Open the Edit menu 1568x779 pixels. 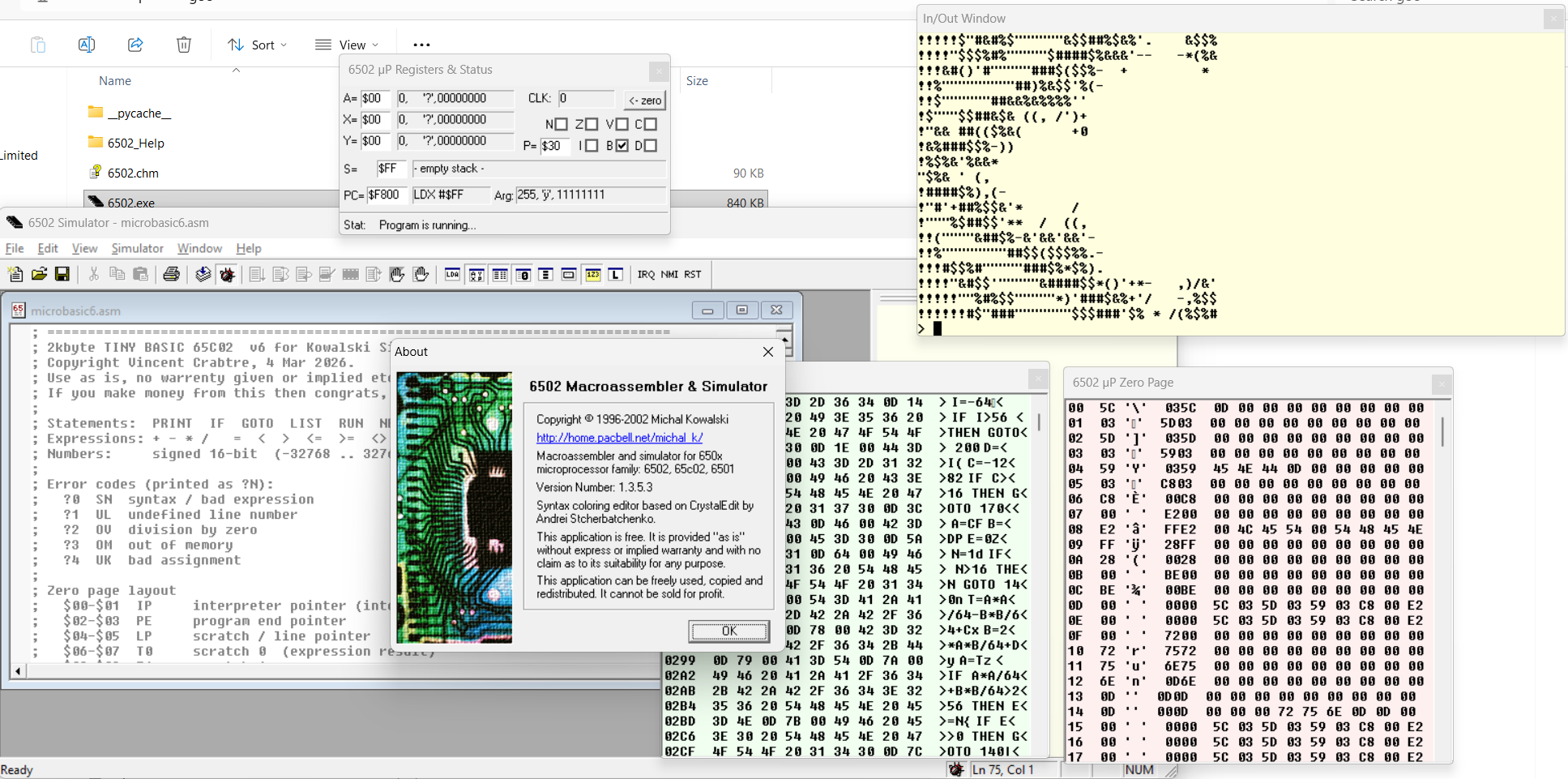[x=48, y=248]
